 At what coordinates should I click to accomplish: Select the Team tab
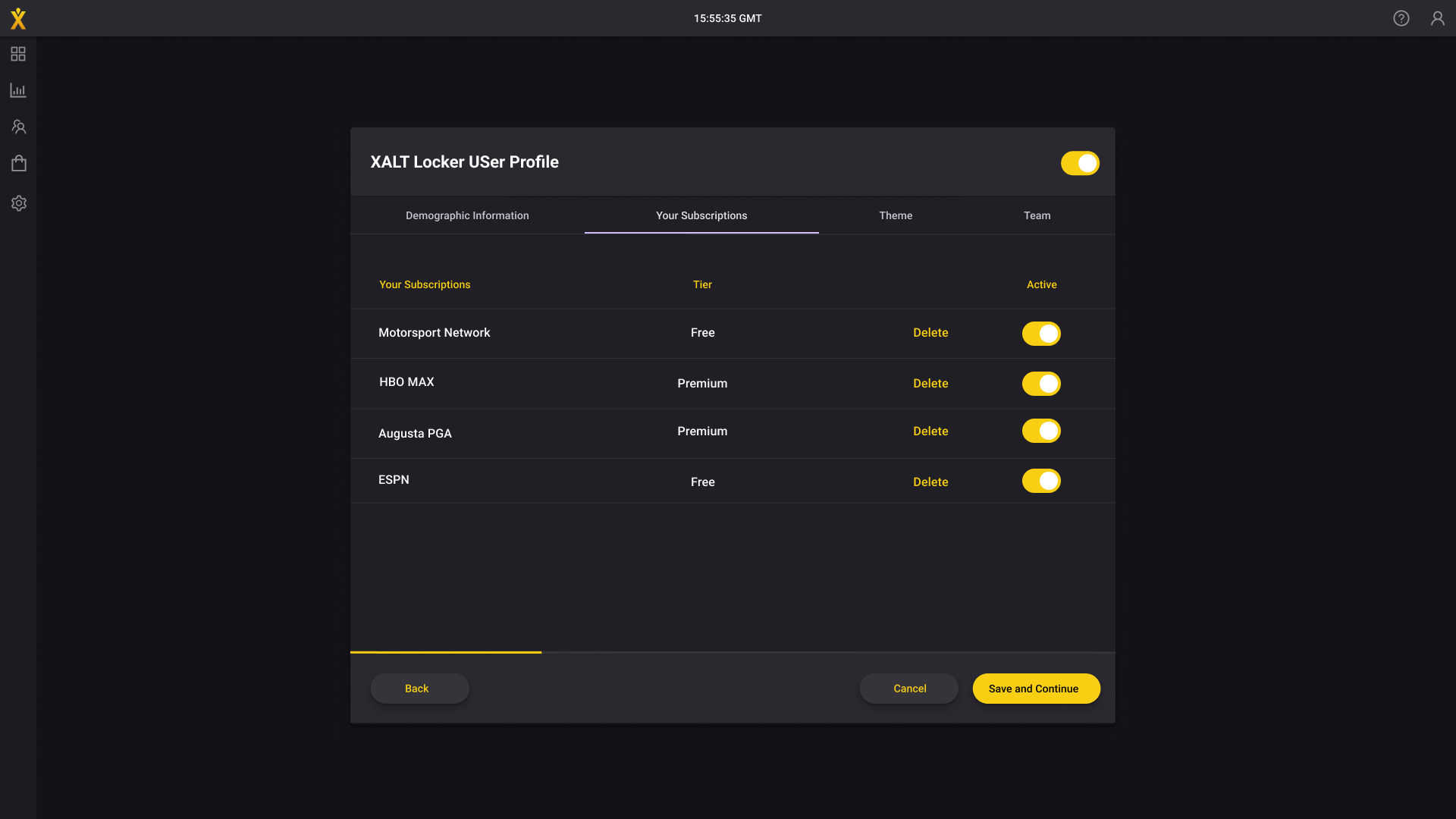click(x=1037, y=215)
